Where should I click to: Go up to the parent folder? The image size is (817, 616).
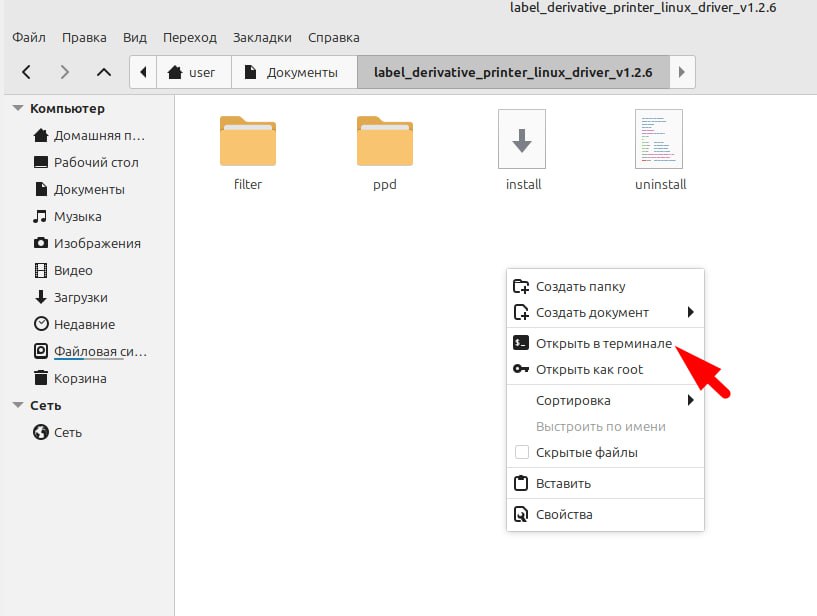click(103, 72)
